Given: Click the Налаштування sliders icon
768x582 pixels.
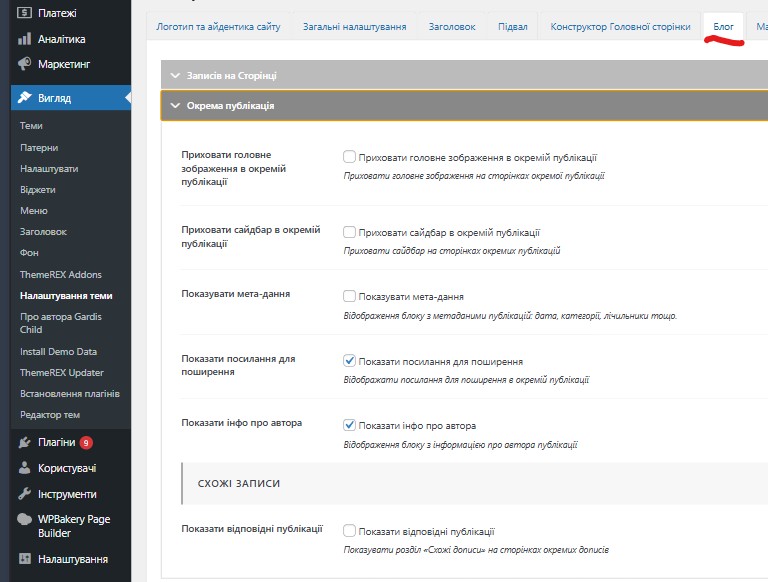Looking at the screenshot, I should tap(24, 558).
